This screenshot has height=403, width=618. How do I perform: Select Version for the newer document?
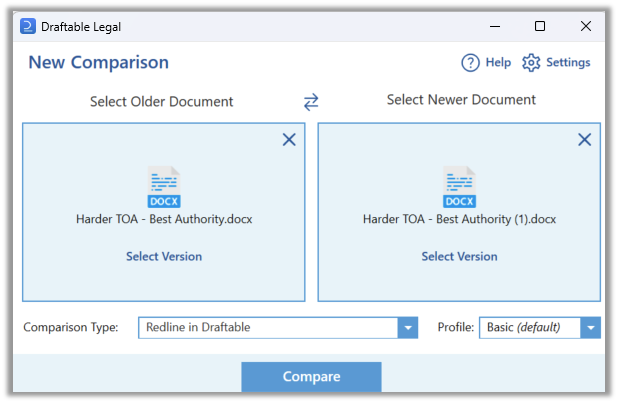click(x=459, y=256)
